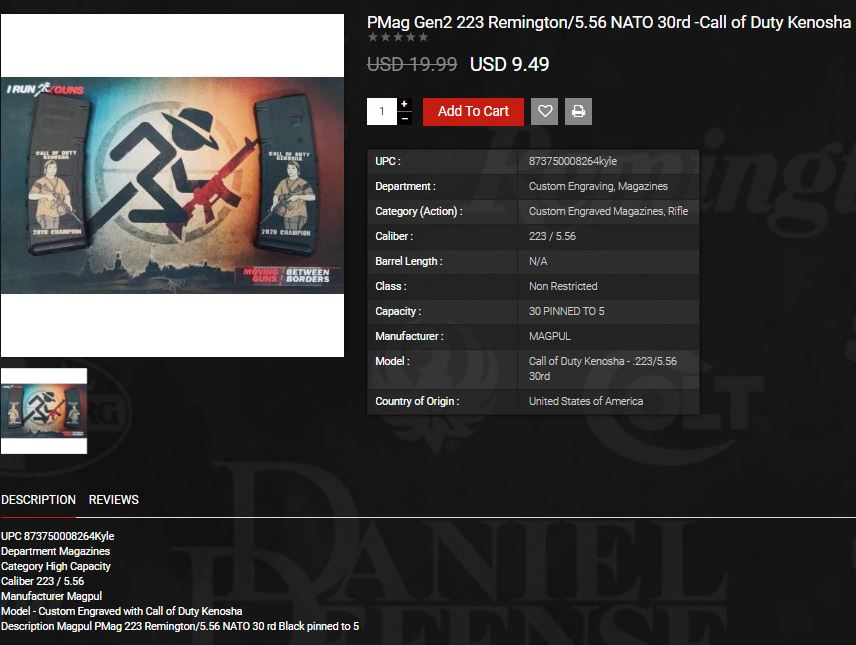The width and height of the screenshot is (856, 645).
Task: Select the small product thumbnail image
Action: [x=44, y=411]
